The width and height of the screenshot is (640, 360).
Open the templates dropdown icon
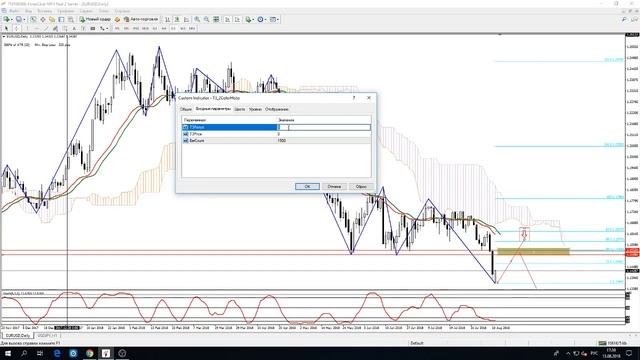pyautogui.click(x=274, y=19)
